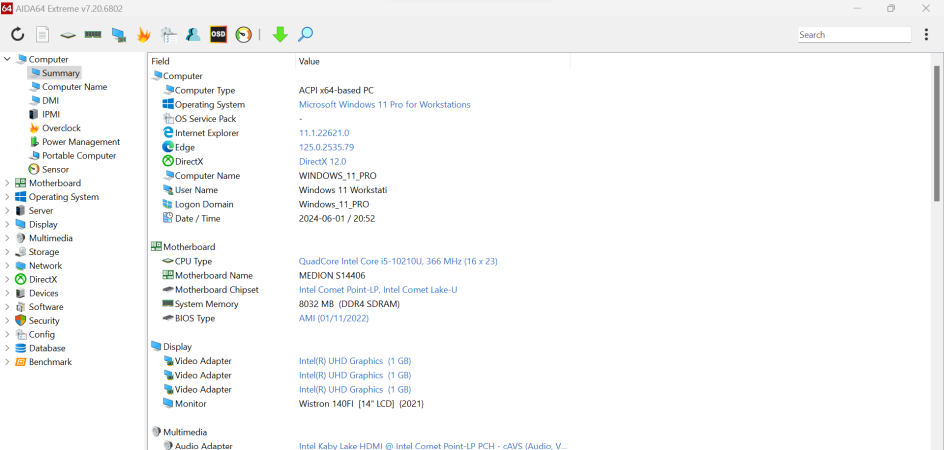
Task: Click the Refresh toolbar icon
Action: [17, 34]
